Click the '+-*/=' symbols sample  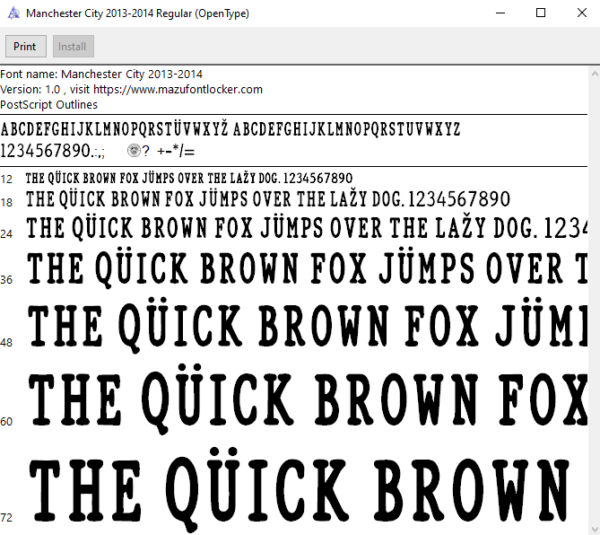click(x=176, y=151)
